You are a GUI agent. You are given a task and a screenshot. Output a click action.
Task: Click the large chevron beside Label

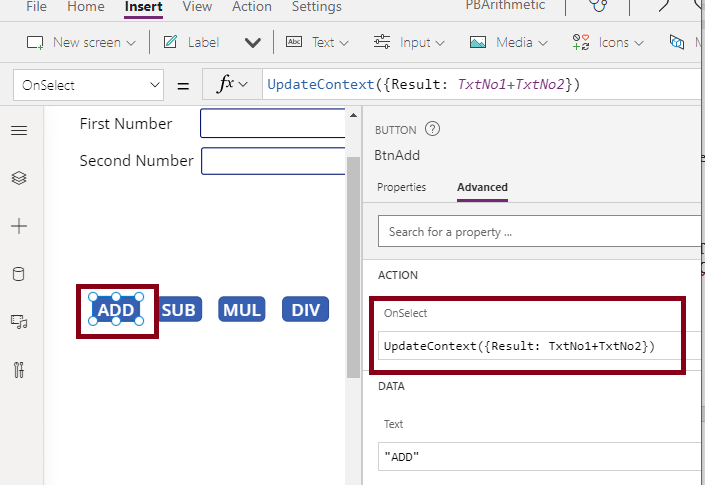pyautogui.click(x=253, y=43)
